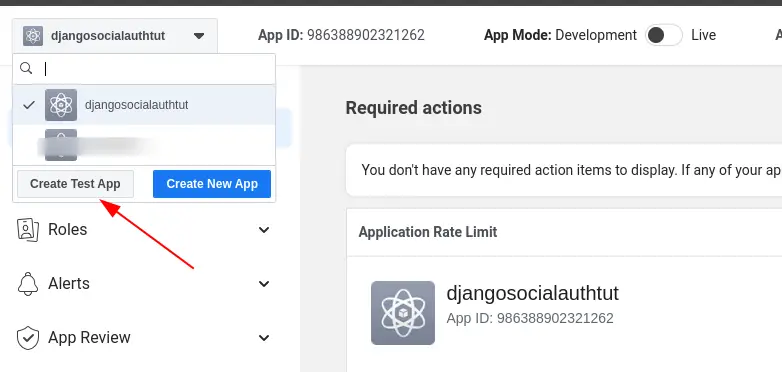Click the djangosocialauthtut heading in rate limit card
The width and height of the screenshot is (782, 372).
click(533, 293)
